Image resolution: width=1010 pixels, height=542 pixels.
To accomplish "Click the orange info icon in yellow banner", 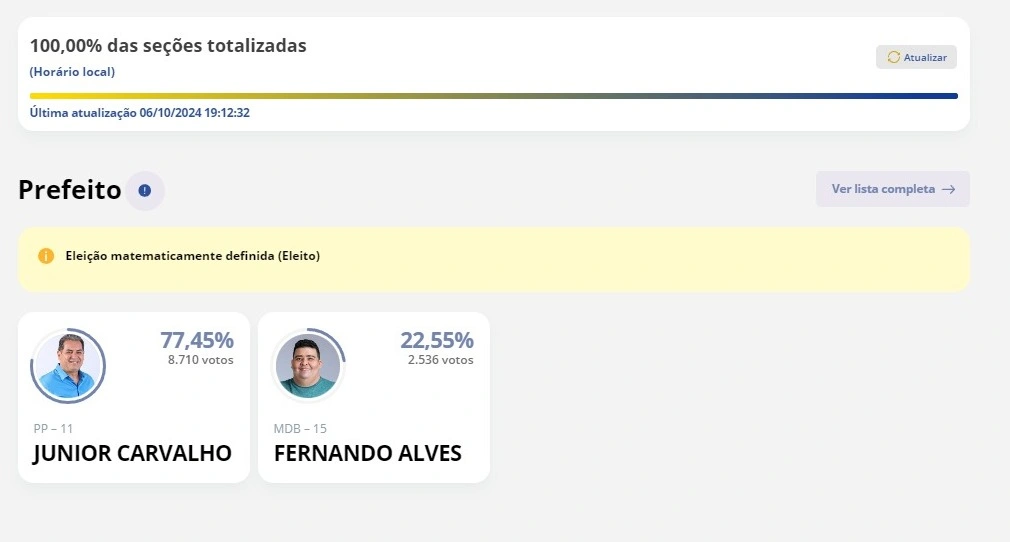I will [x=46, y=256].
